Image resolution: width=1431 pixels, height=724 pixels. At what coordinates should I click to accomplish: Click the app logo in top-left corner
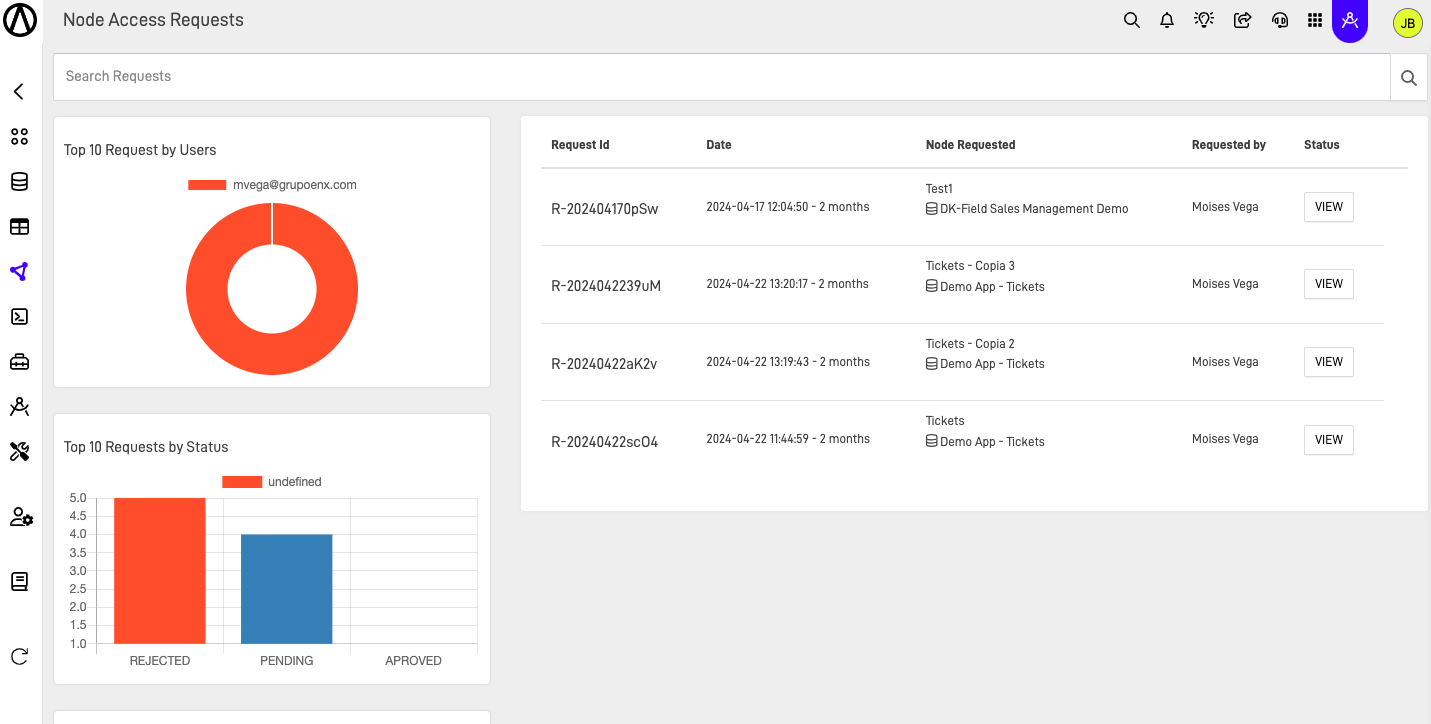(20, 20)
